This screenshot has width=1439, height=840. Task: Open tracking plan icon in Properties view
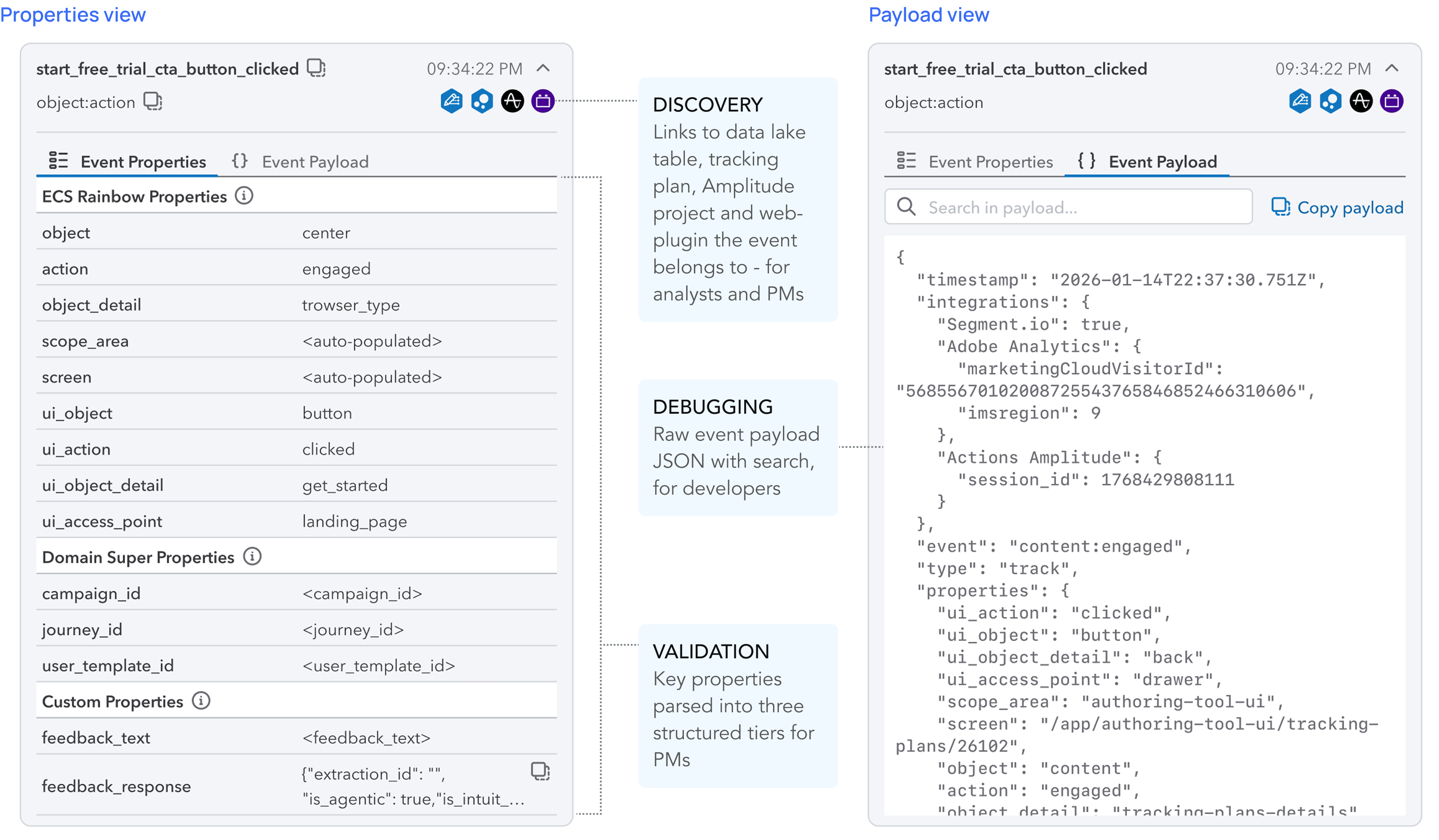click(x=451, y=101)
